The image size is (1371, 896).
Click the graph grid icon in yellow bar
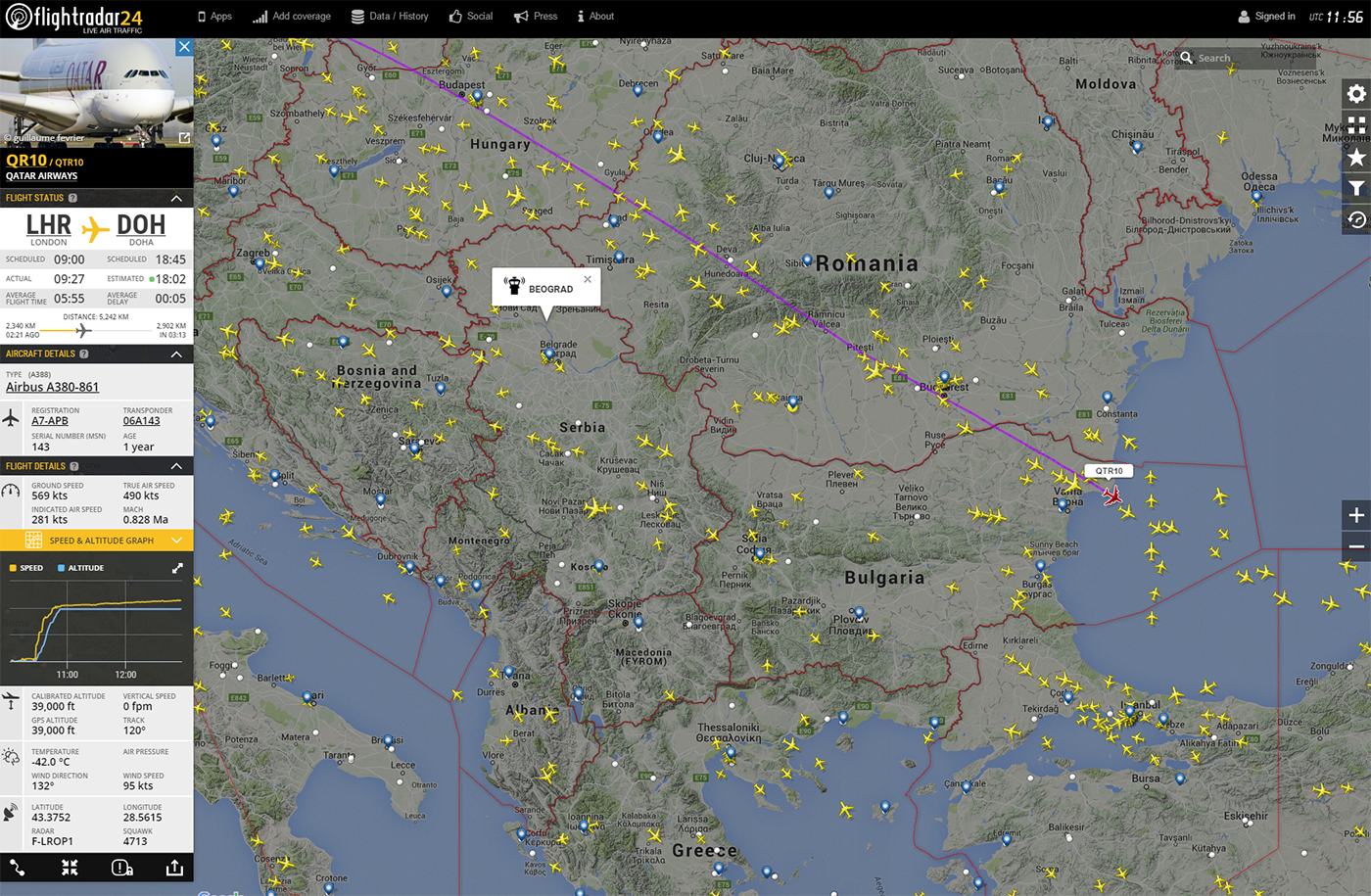(33, 541)
